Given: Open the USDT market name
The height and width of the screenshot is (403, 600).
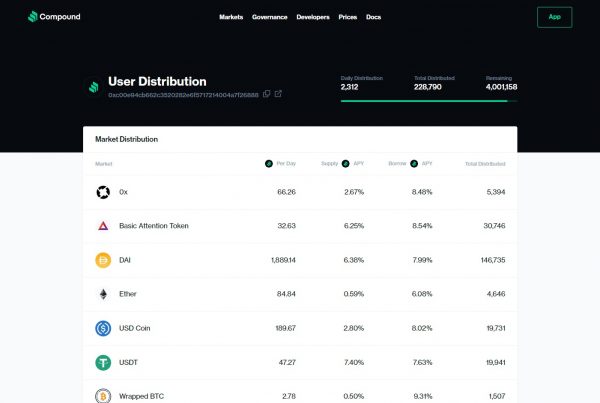Looking at the screenshot, I should coord(128,362).
